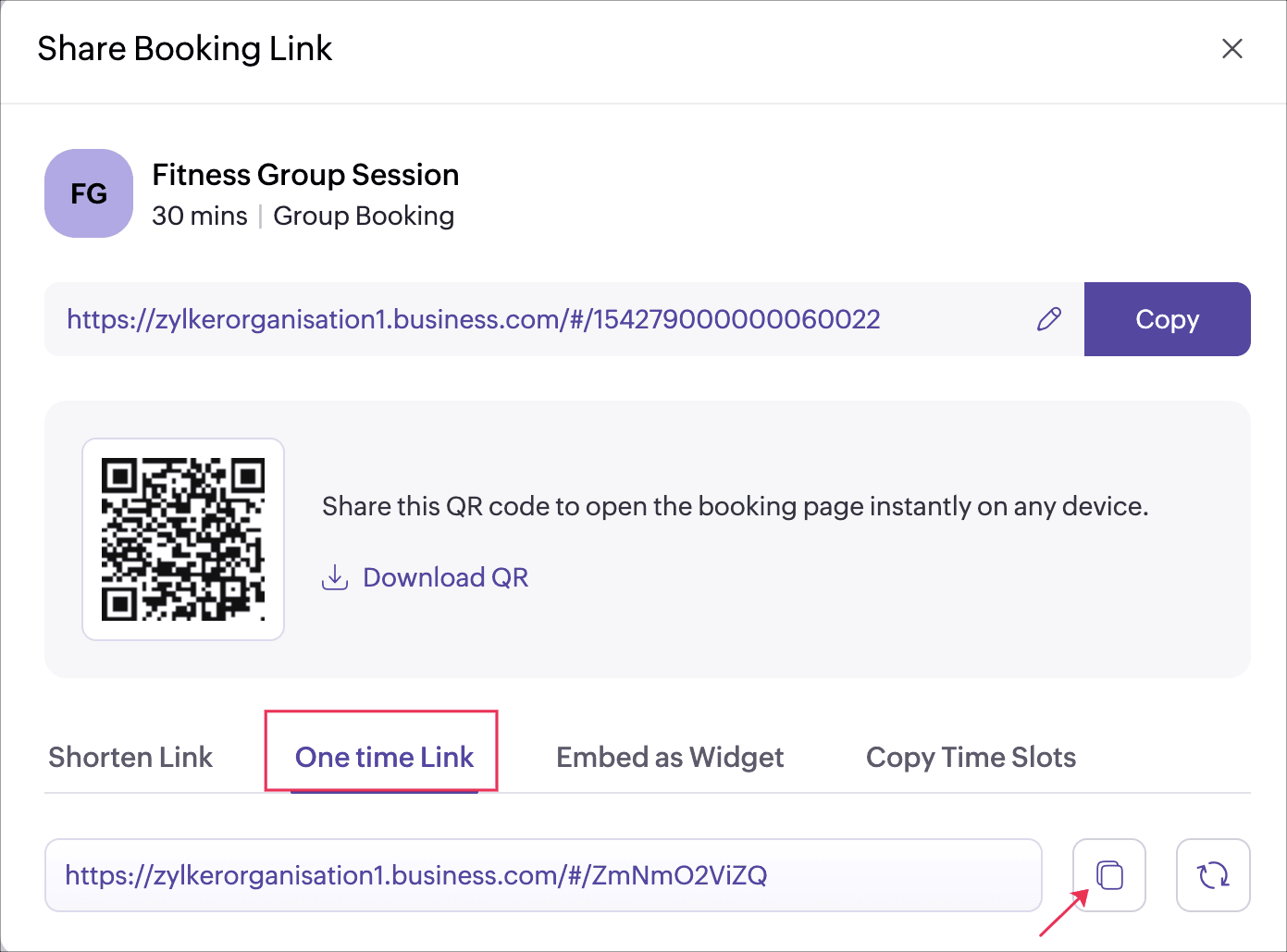Go to the Copy Time Slots tab
This screenshot has height=952, width=1287.
pyautogui.click(x=971, y=758)
